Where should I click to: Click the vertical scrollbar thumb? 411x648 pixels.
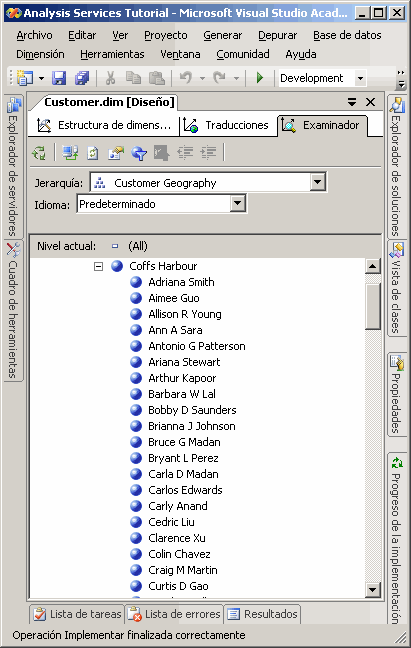click(x=373, y=306)
